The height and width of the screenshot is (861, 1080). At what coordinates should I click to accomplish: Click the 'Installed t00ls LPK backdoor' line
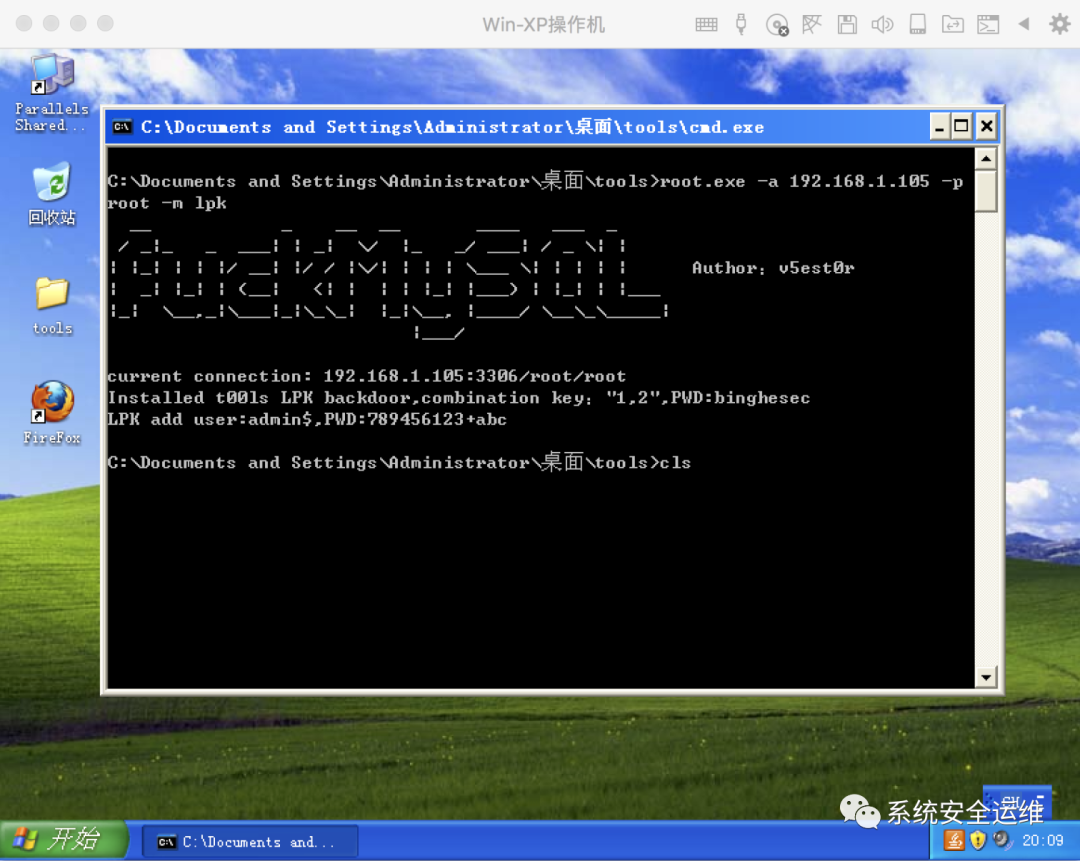(x=459, y=397)
